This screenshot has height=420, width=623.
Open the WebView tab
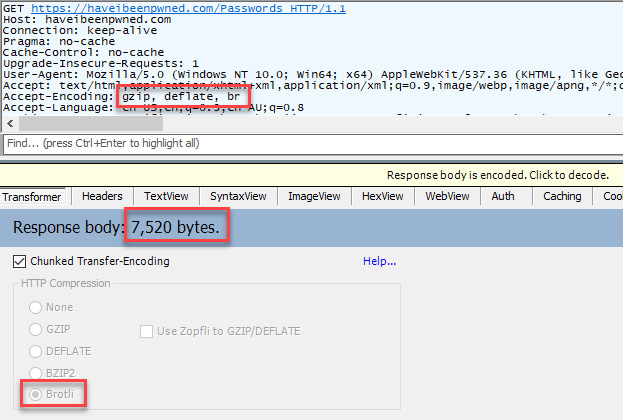447,196
